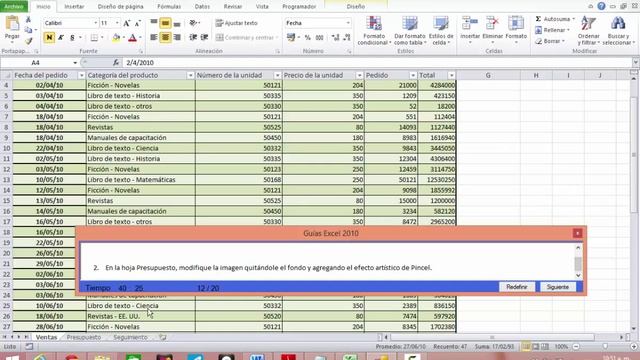Switch to the Programador tab

299,7
